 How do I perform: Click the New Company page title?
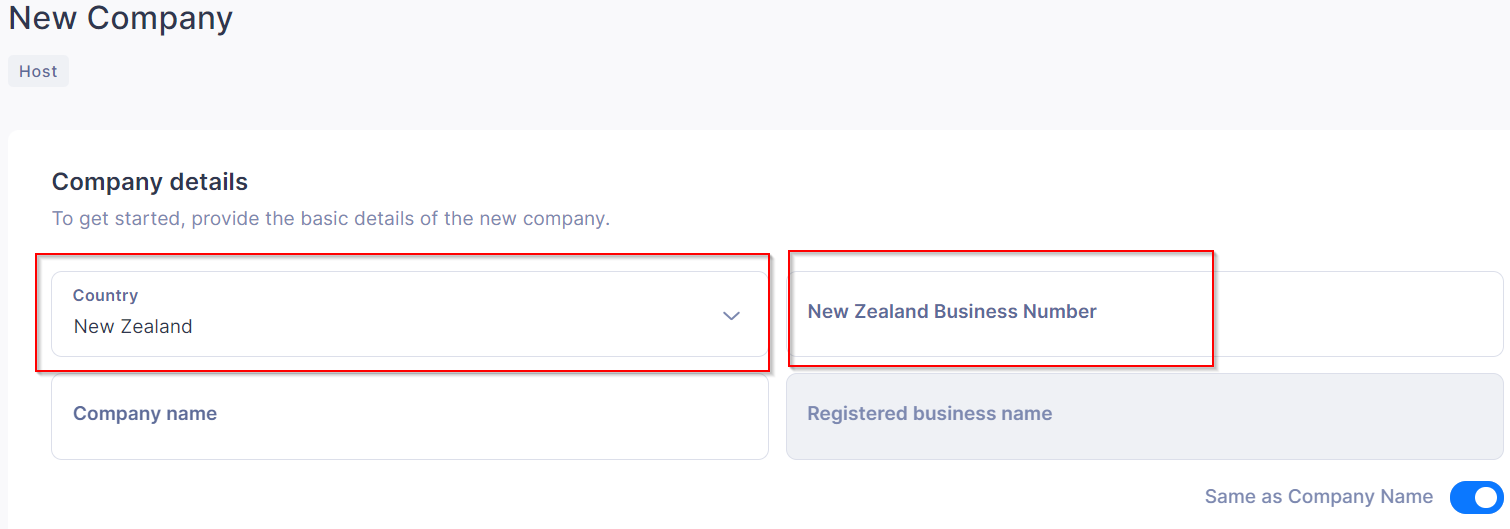coord(120,17)
